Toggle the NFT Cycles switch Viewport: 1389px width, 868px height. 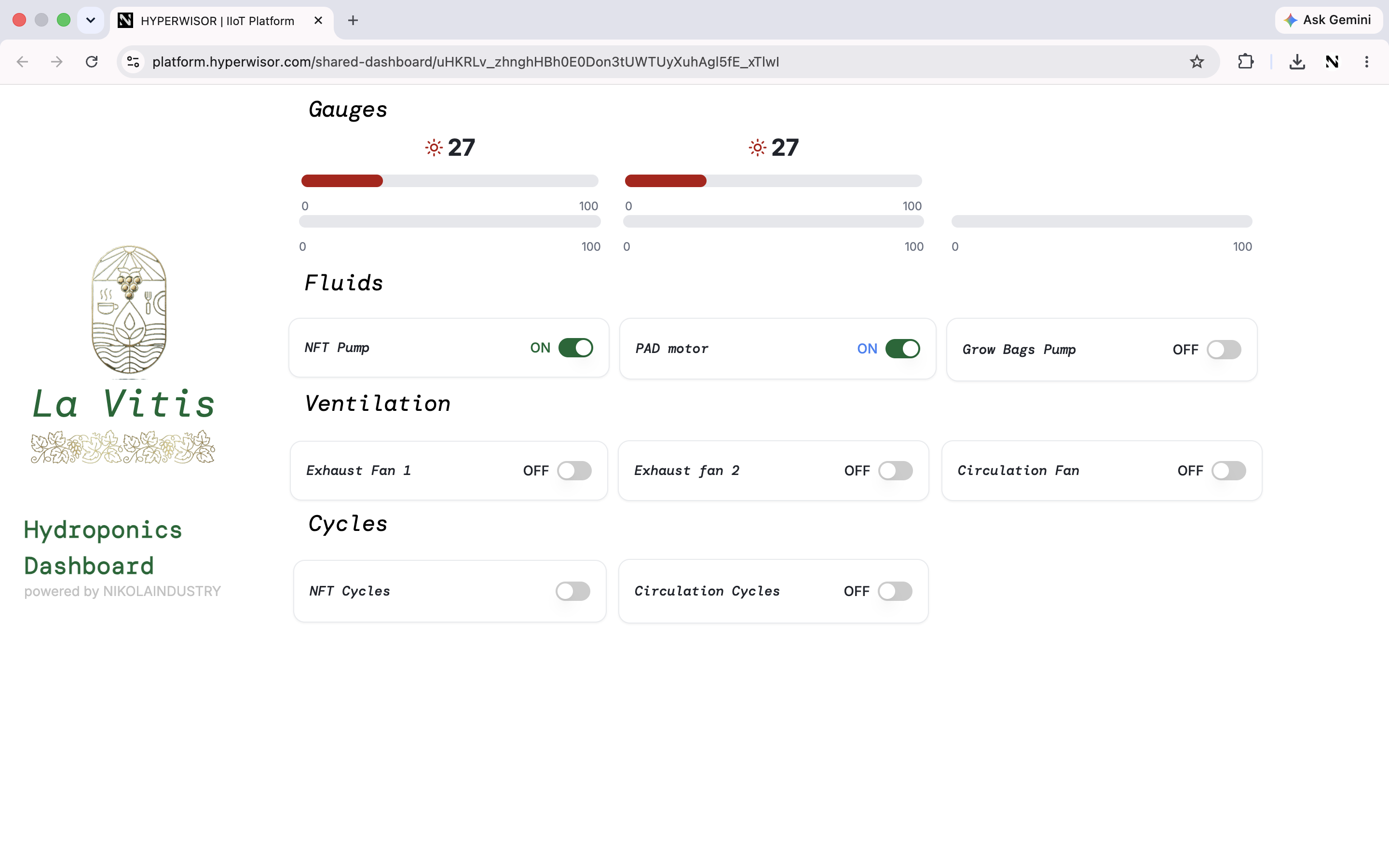click(573, 591)
